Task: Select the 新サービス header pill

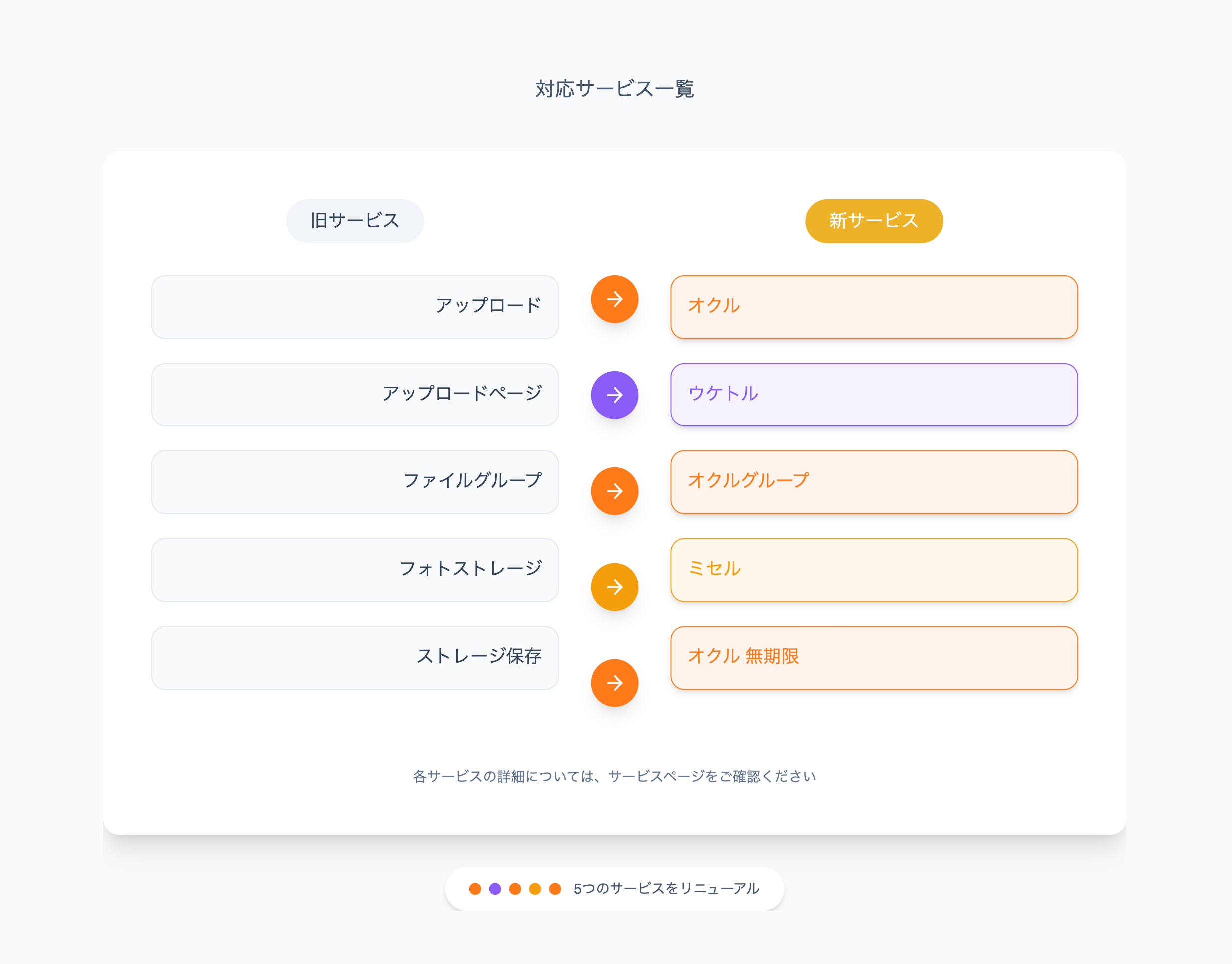Action: (874, 221)
